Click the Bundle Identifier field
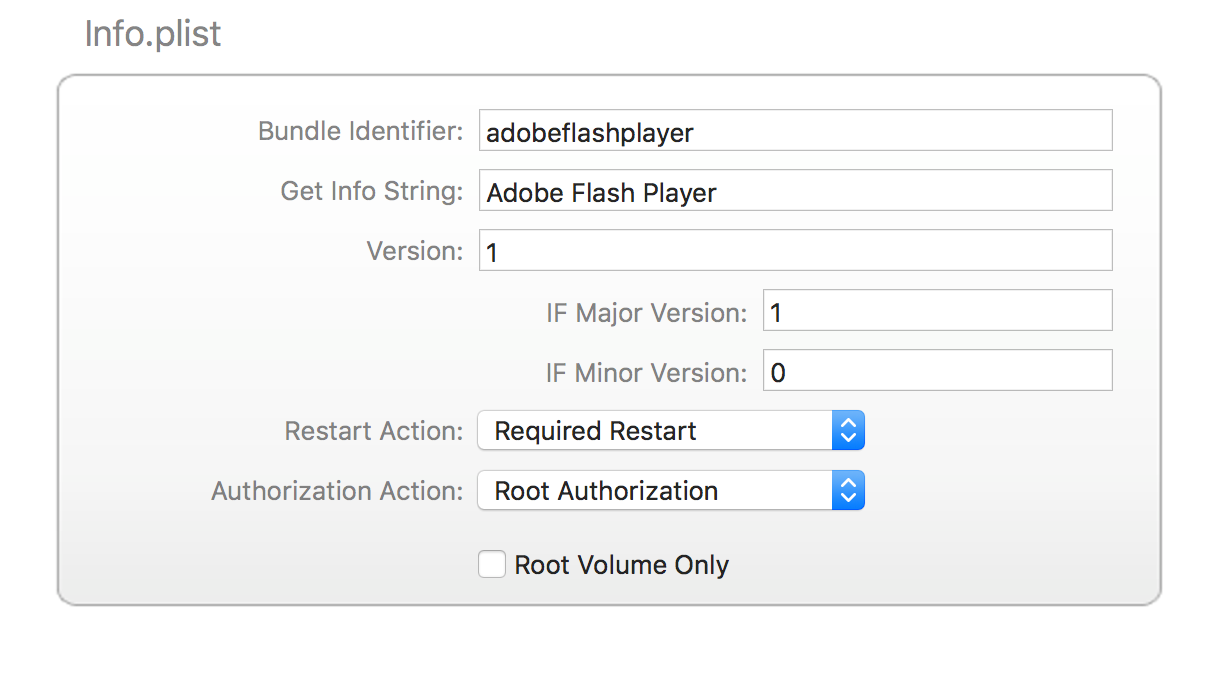 pos(795,131)
